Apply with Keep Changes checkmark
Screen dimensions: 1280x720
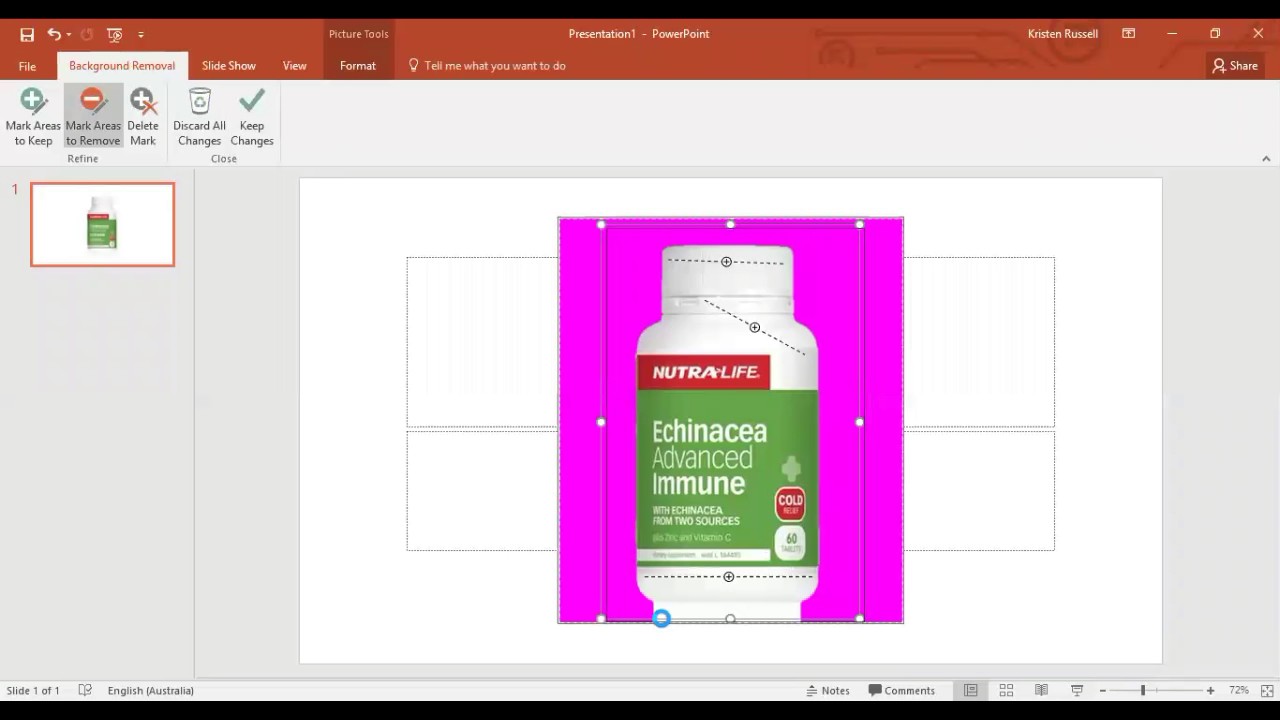point(252,117)
